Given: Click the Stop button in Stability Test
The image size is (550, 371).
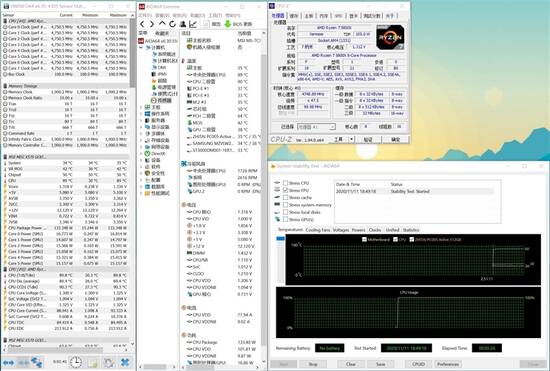Looking at the screenshot, I should 313,364.
